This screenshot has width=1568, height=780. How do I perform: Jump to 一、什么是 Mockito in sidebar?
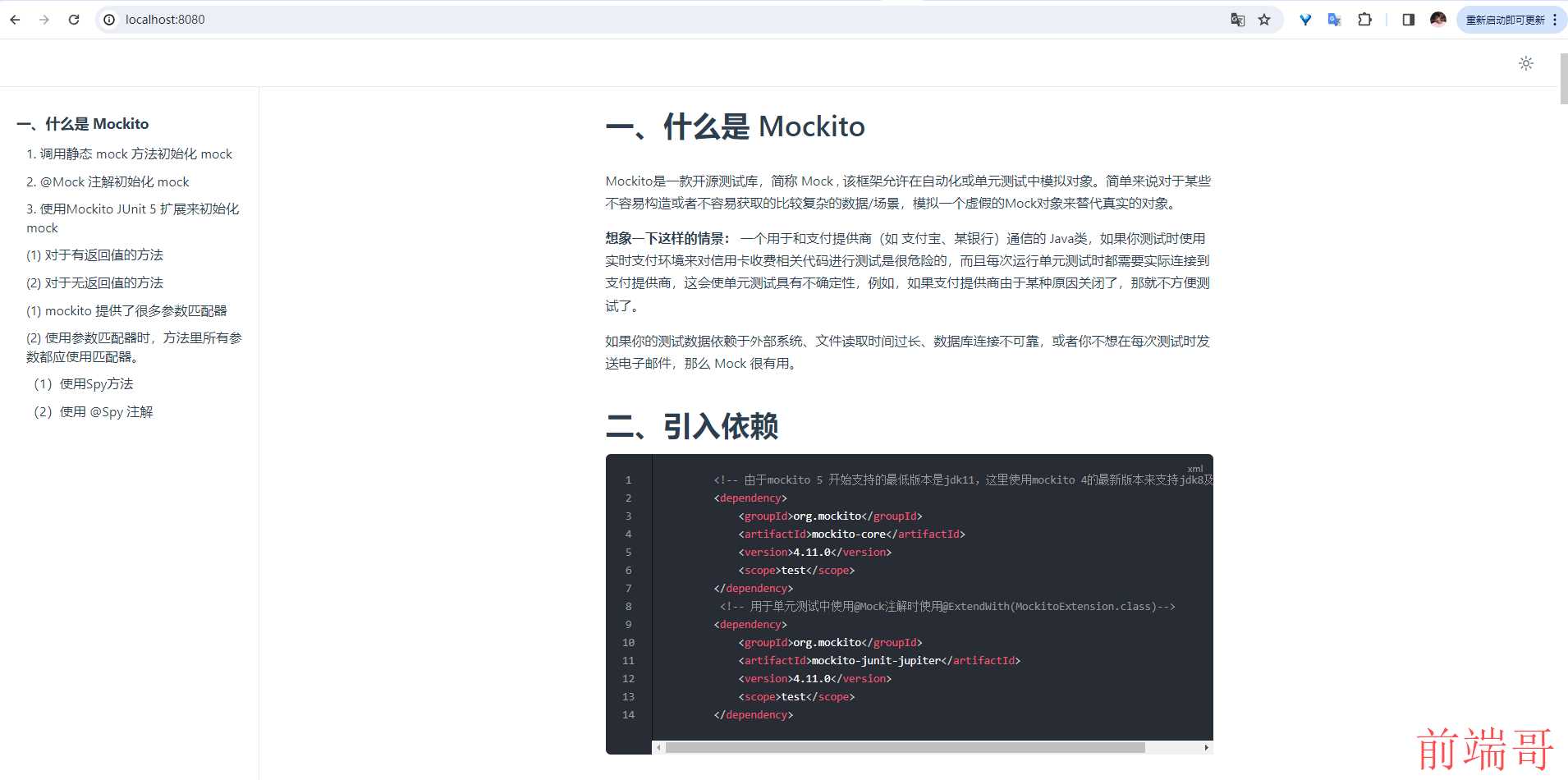(x=83, y=124)
